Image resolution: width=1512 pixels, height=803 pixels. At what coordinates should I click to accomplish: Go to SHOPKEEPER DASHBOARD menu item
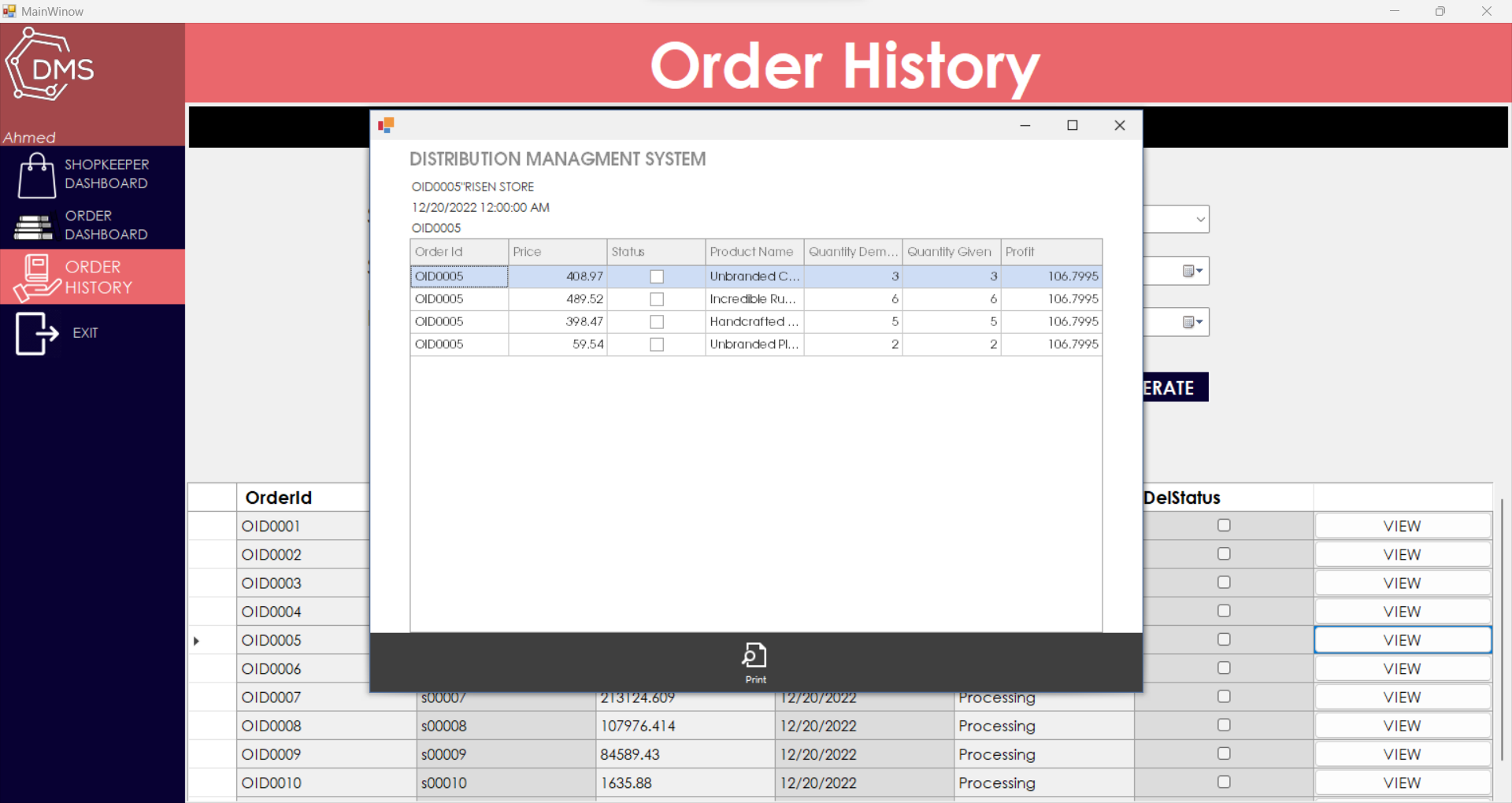[x=106, y=174]
